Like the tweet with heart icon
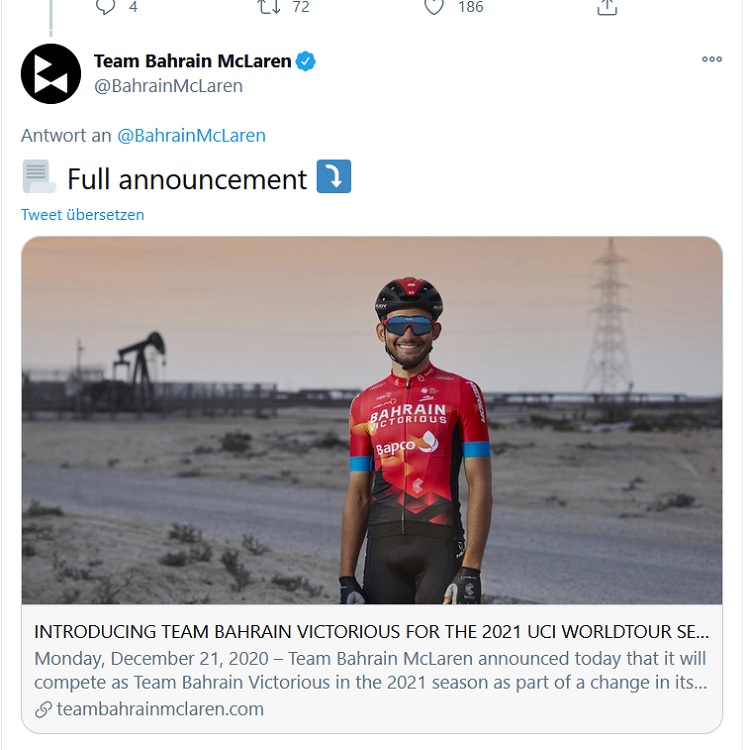 point(434,7)
